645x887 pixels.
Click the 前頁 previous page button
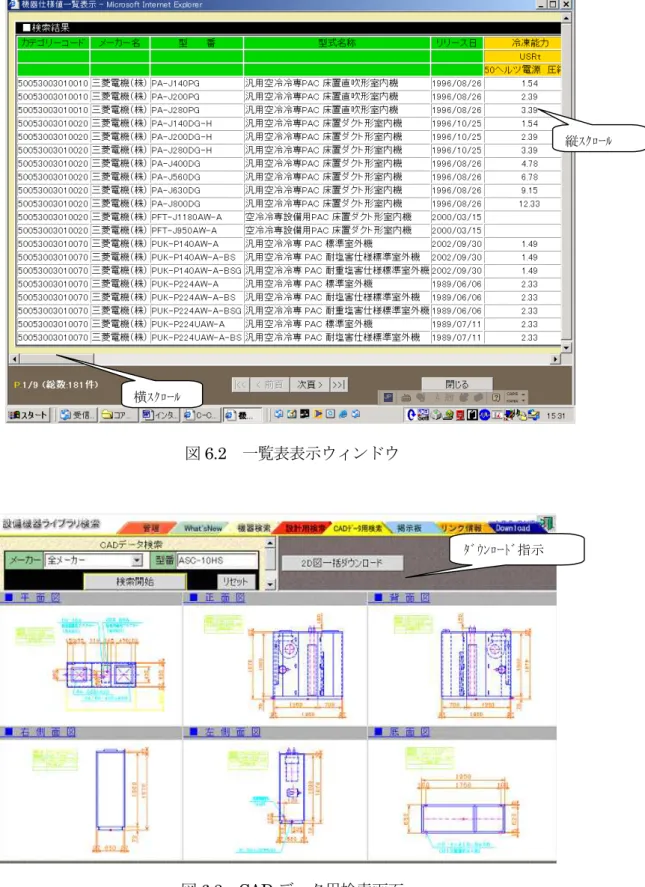pyautogui.click(x=269, y=385)
